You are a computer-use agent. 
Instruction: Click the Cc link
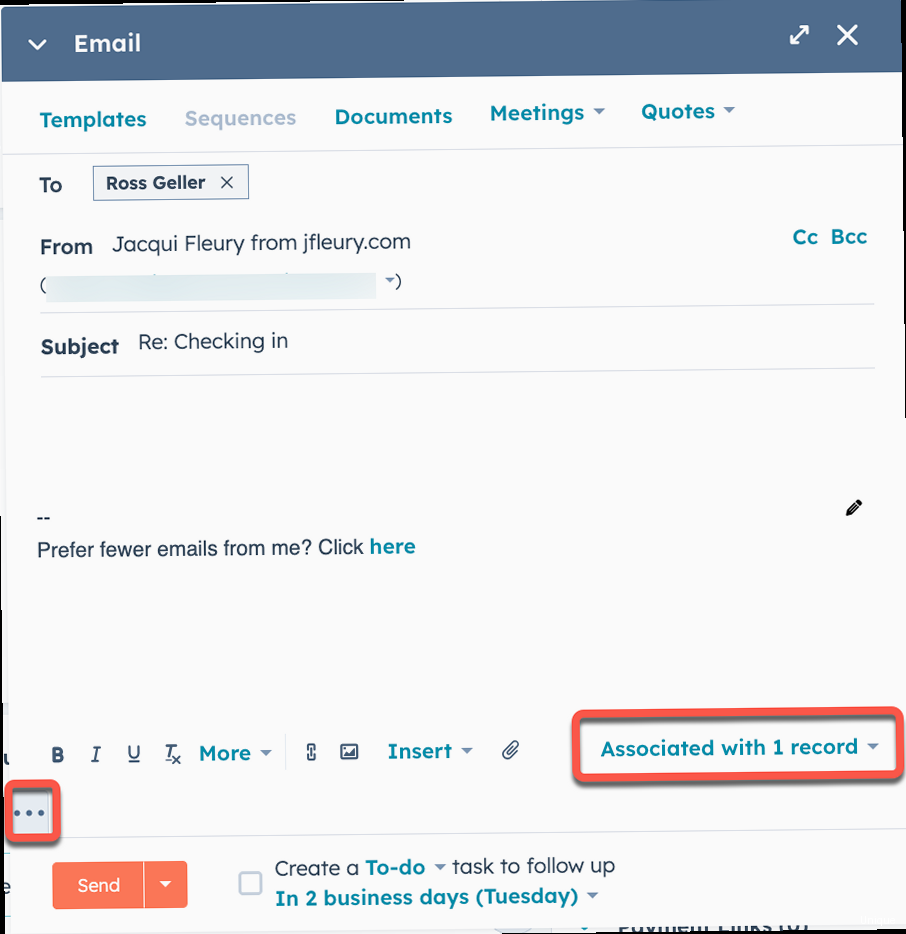(x=805, y=237)
